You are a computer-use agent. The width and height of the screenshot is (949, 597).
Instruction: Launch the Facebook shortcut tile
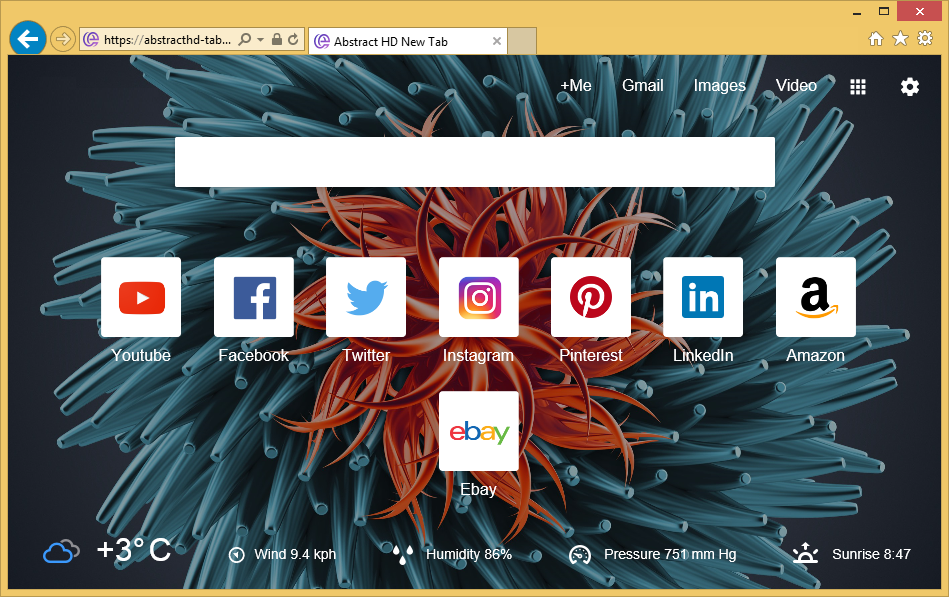[254, 297]
